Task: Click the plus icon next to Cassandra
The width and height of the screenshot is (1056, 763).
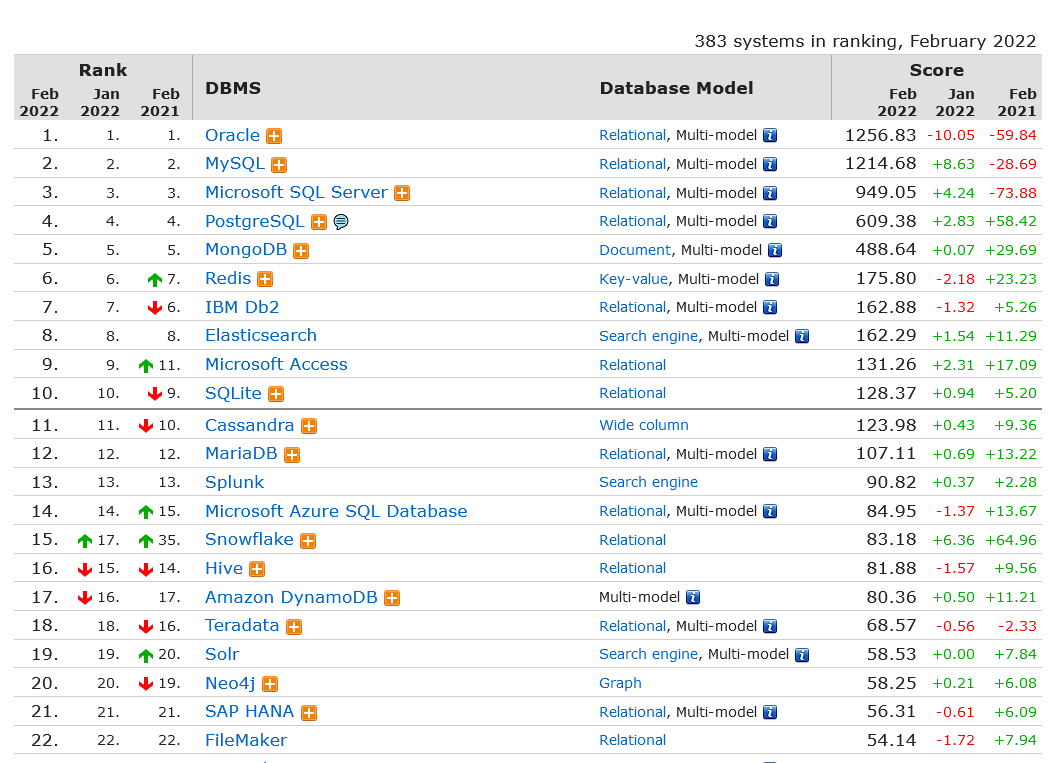Action: click(x=309, y=426)
